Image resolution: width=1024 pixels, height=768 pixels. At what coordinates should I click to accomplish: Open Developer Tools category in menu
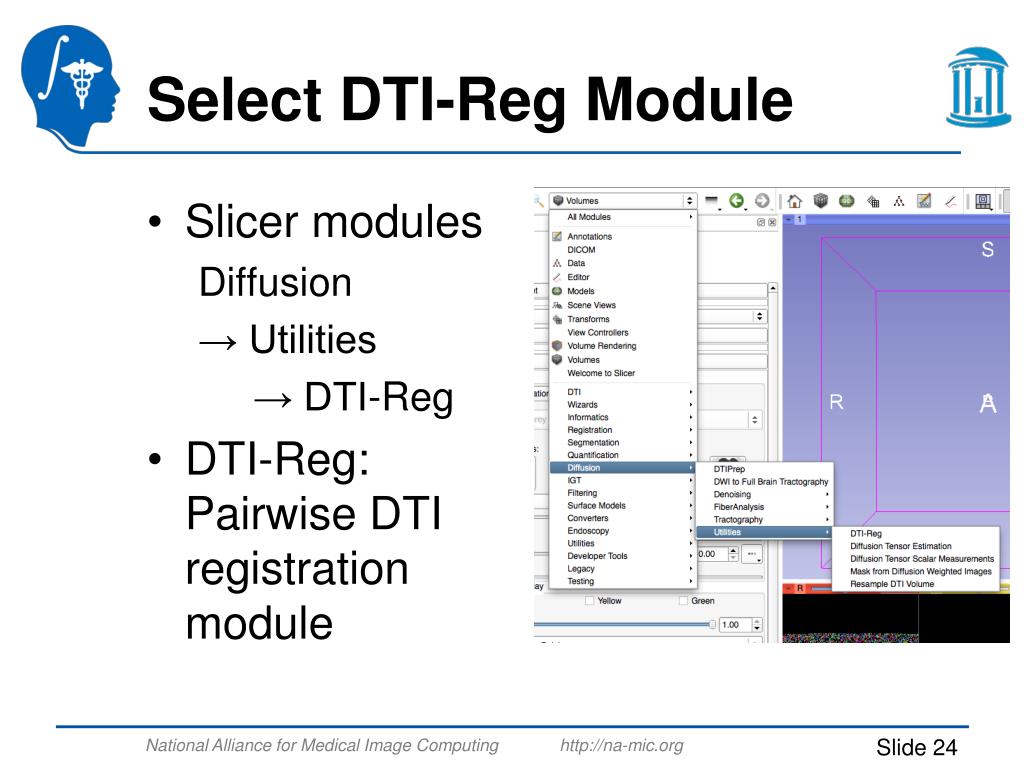623,556
